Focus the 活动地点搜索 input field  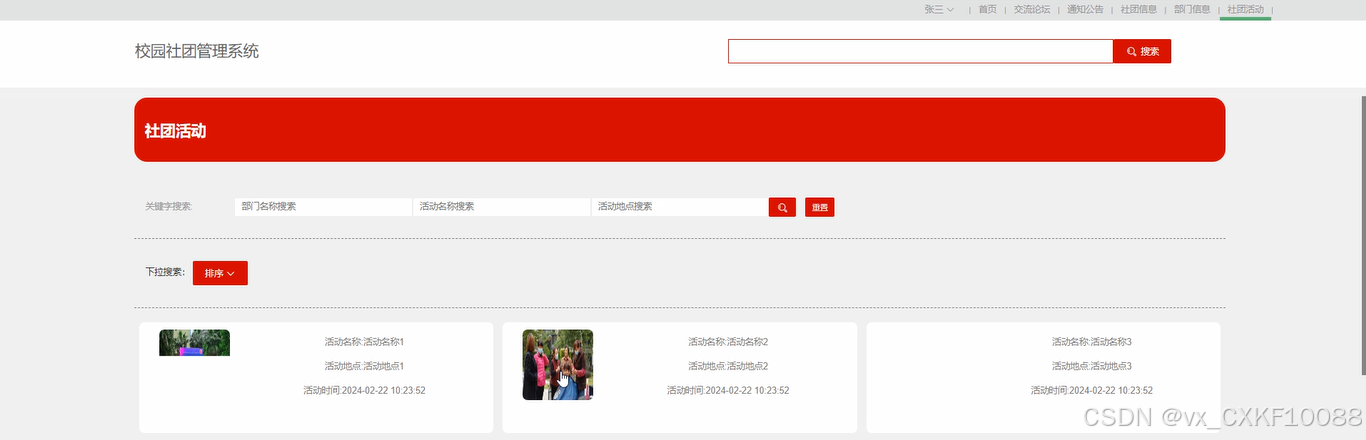click(x=679, y=207)
